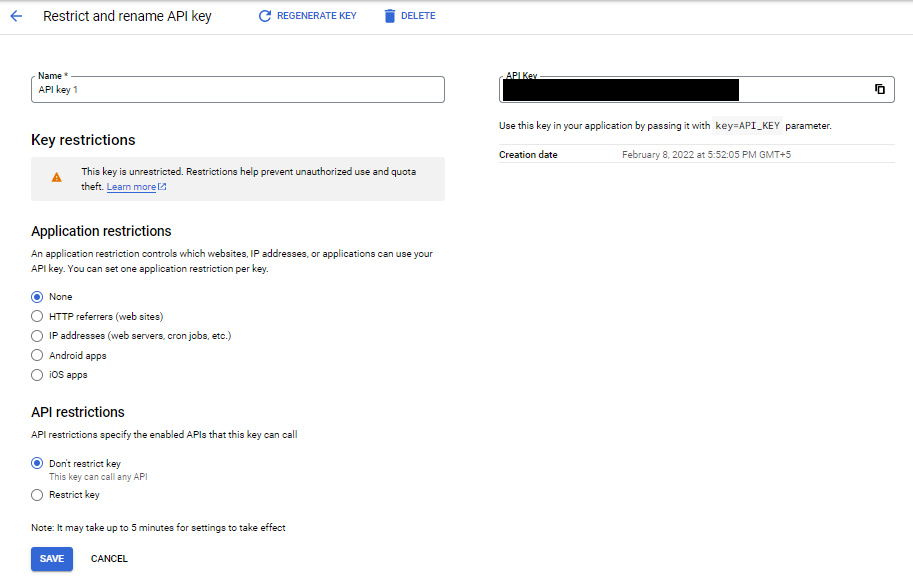The image size is (913, 585).
Task: Click the 'key=API_KEY' code snippet
Action: [x=748, y=126]
